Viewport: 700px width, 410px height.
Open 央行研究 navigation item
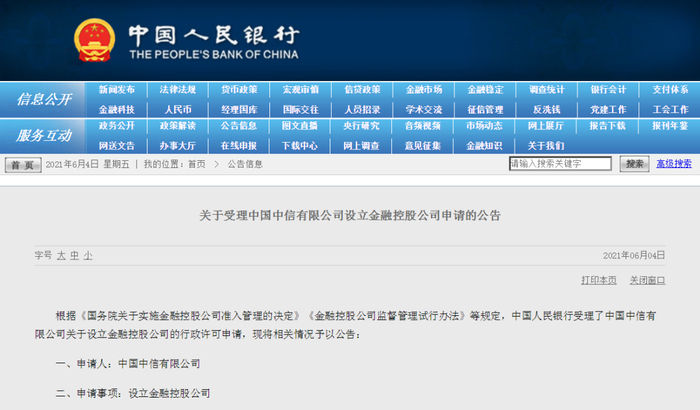pos(361,126)
